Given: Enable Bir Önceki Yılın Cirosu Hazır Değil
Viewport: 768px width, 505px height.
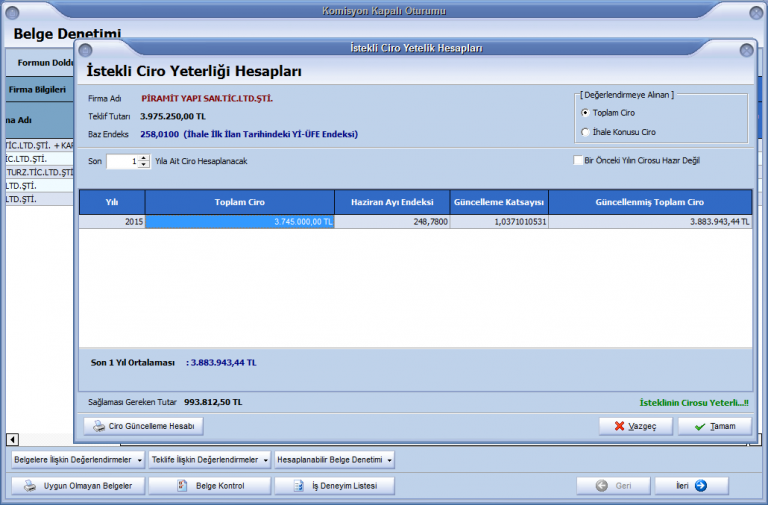Looking at the screenshot, I should (x=578, y=160).
